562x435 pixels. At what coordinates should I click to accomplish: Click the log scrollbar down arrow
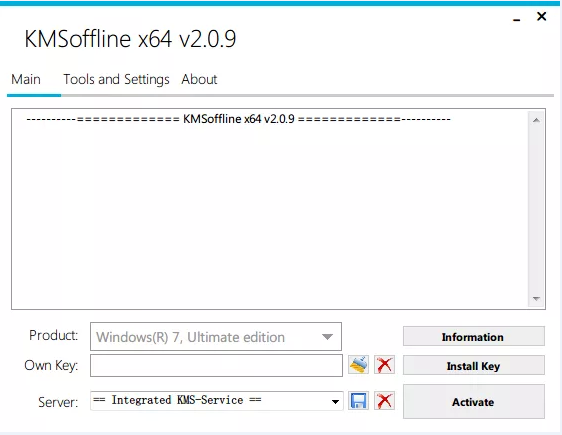click(536, 298)
